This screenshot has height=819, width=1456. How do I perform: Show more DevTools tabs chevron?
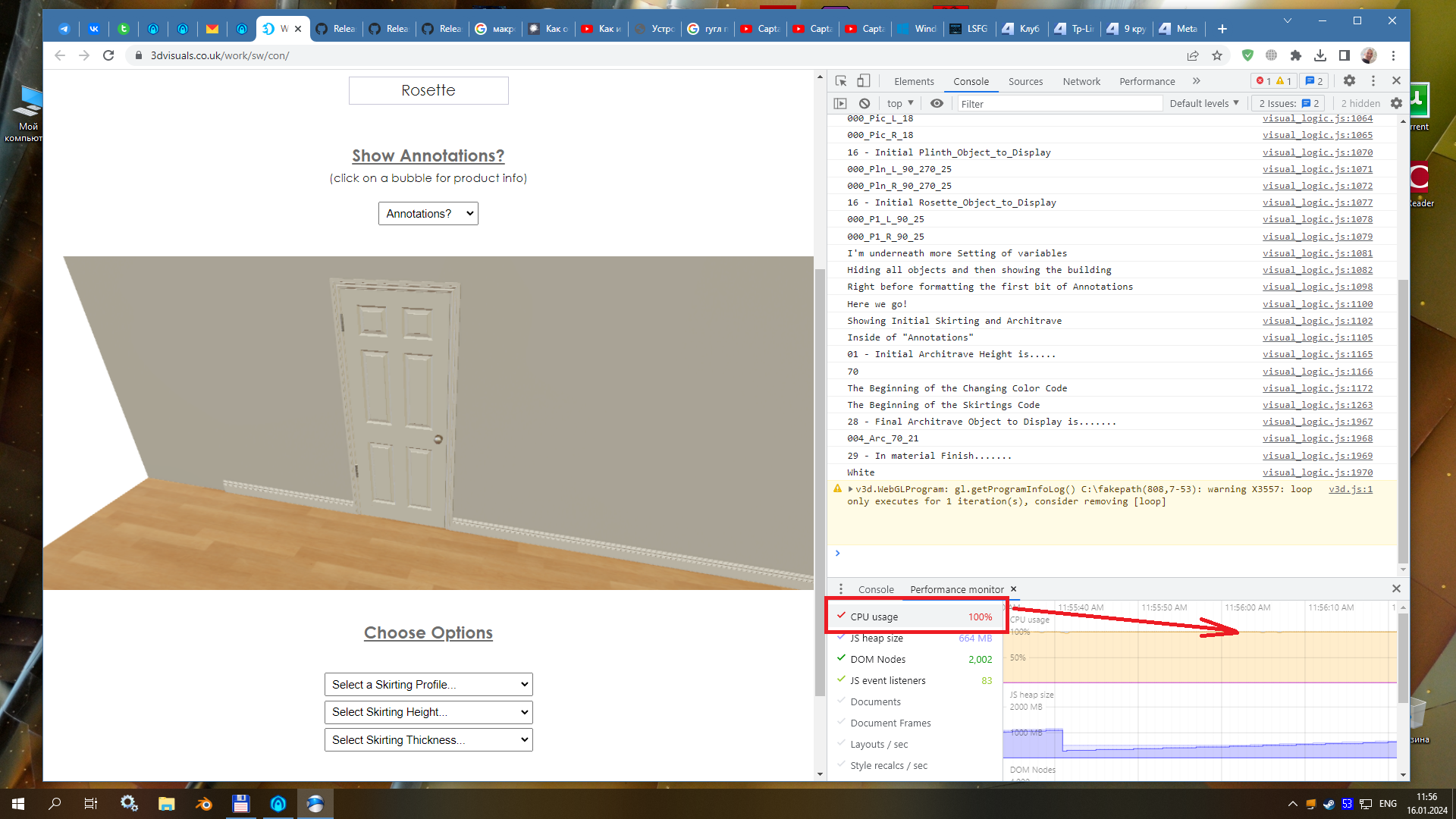pyautogui.click(x=1196, y=81)
